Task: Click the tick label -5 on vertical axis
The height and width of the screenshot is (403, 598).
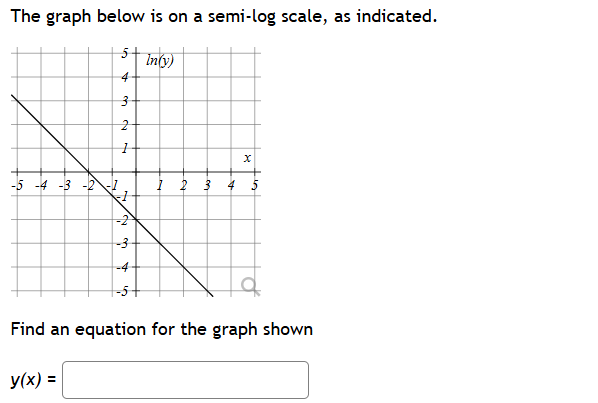Action: [x=122, y=292]
